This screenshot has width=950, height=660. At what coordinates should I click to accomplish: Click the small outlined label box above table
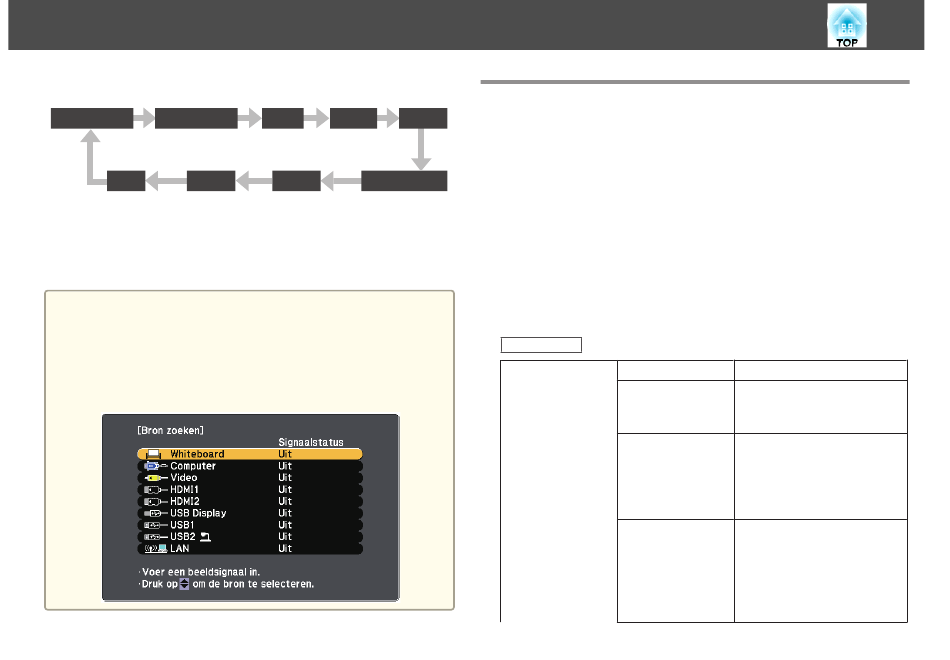[541, 345]
